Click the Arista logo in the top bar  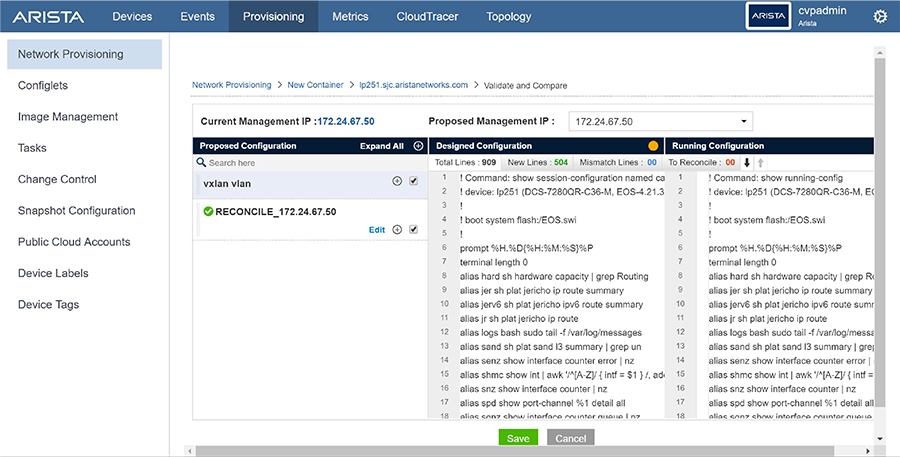point(48,17)
